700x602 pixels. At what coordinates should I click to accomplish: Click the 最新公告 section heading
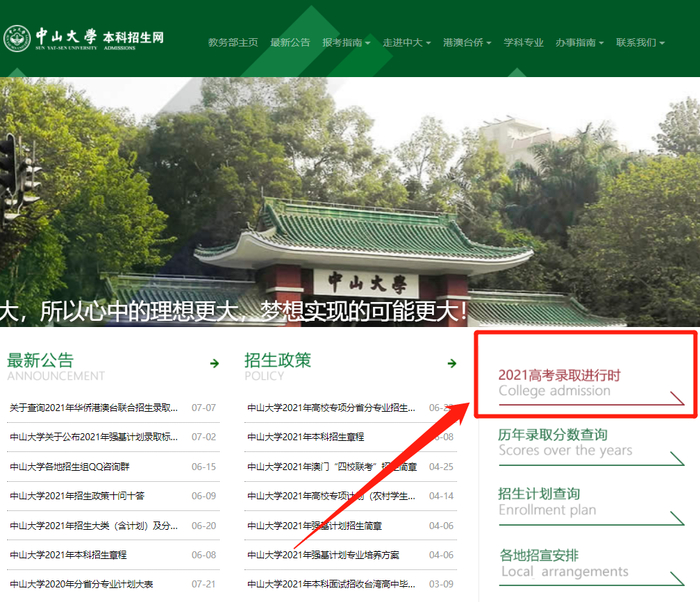point(40,360)
